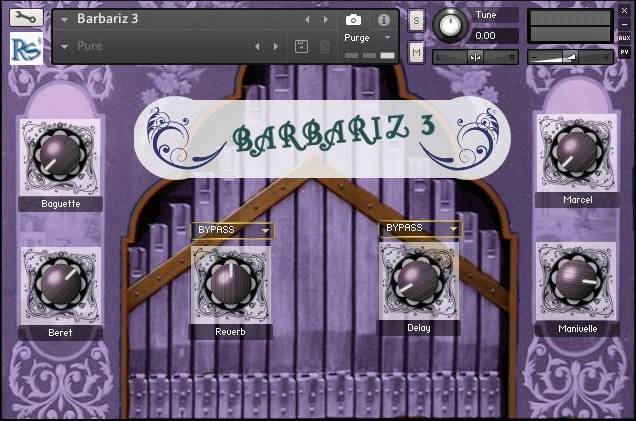
Task: Expand the Purge dropdown menu
Action: click(387, 37)
